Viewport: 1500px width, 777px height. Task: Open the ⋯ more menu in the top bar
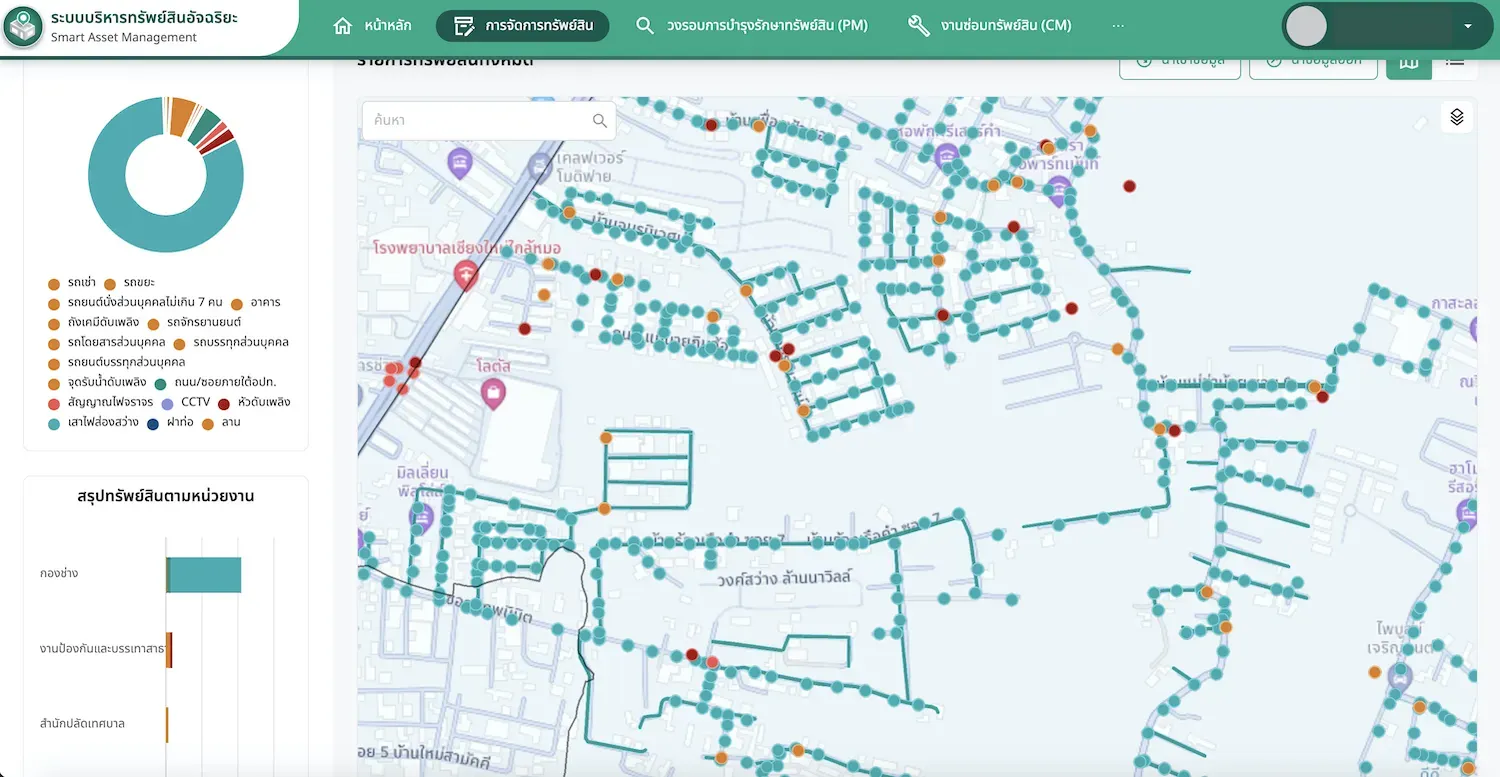coord(1118,26)
